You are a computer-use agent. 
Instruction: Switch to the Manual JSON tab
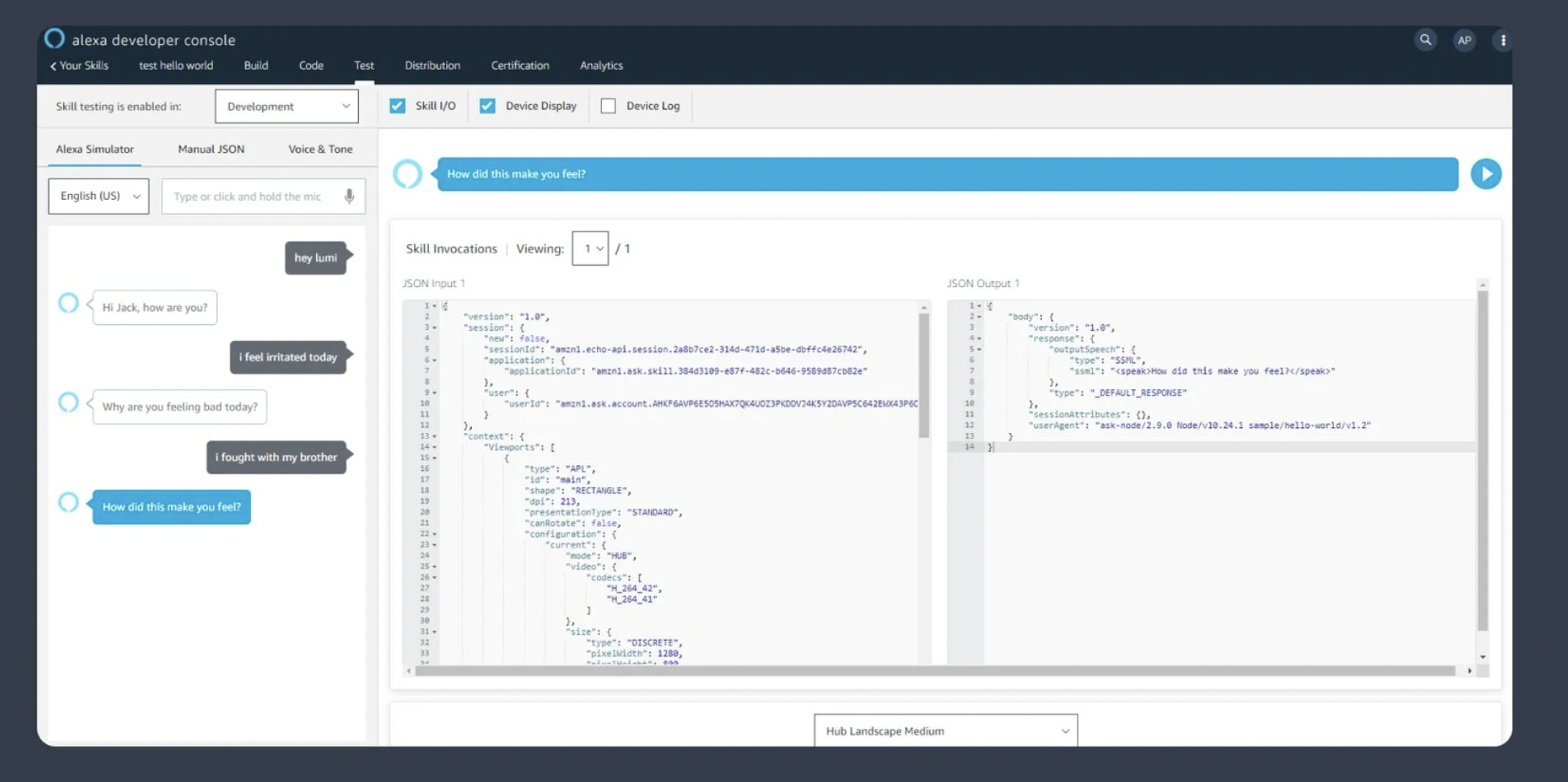click(x=211, y=149)
